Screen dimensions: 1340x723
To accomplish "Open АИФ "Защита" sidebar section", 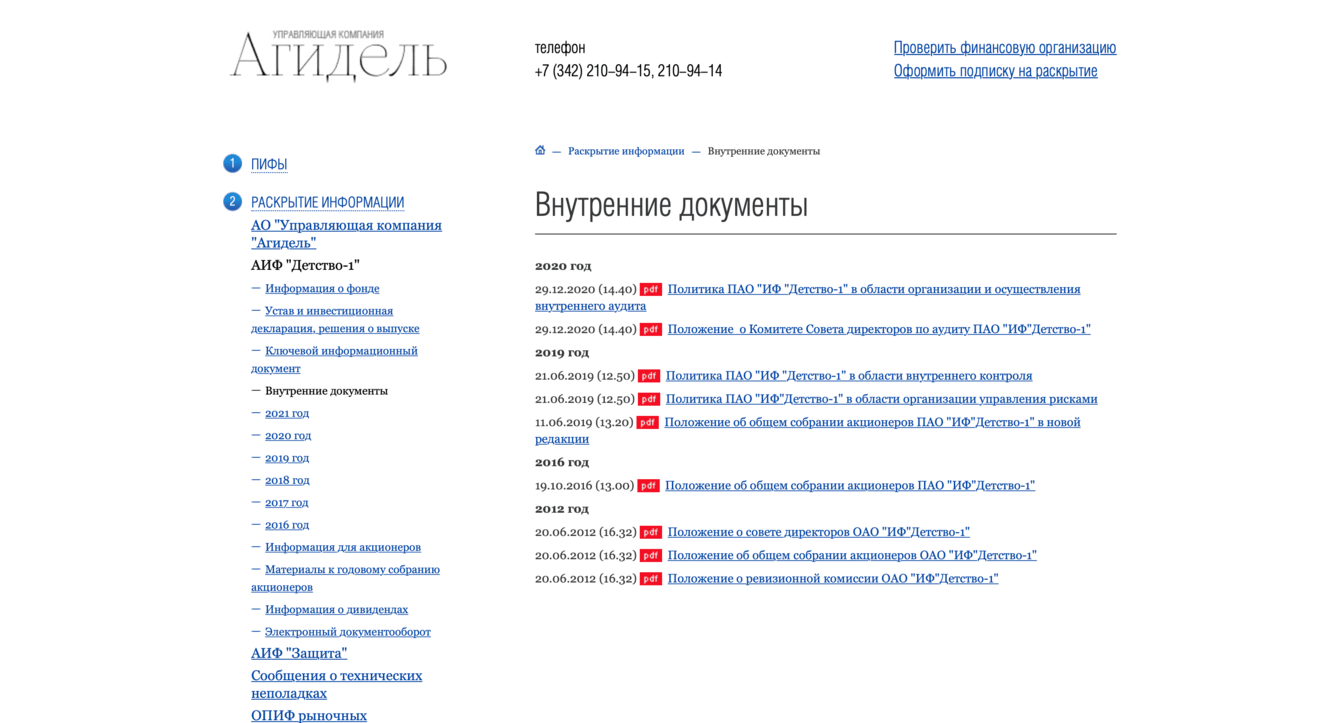I will pos(299,653).
